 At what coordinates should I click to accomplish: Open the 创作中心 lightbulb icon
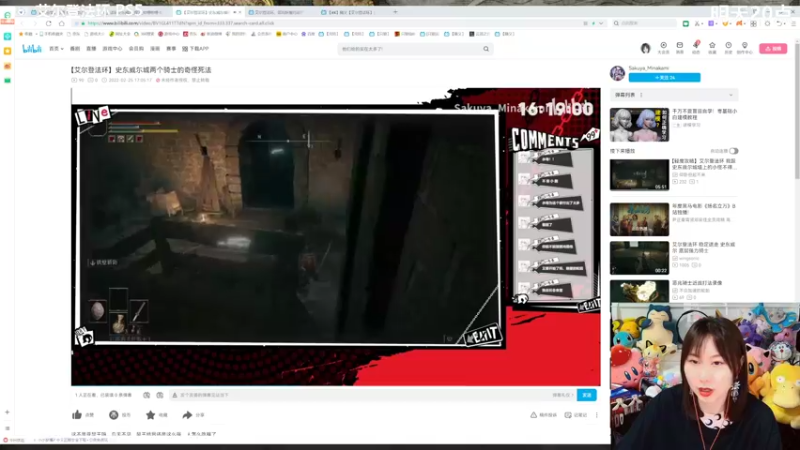(x=745, y=47)
